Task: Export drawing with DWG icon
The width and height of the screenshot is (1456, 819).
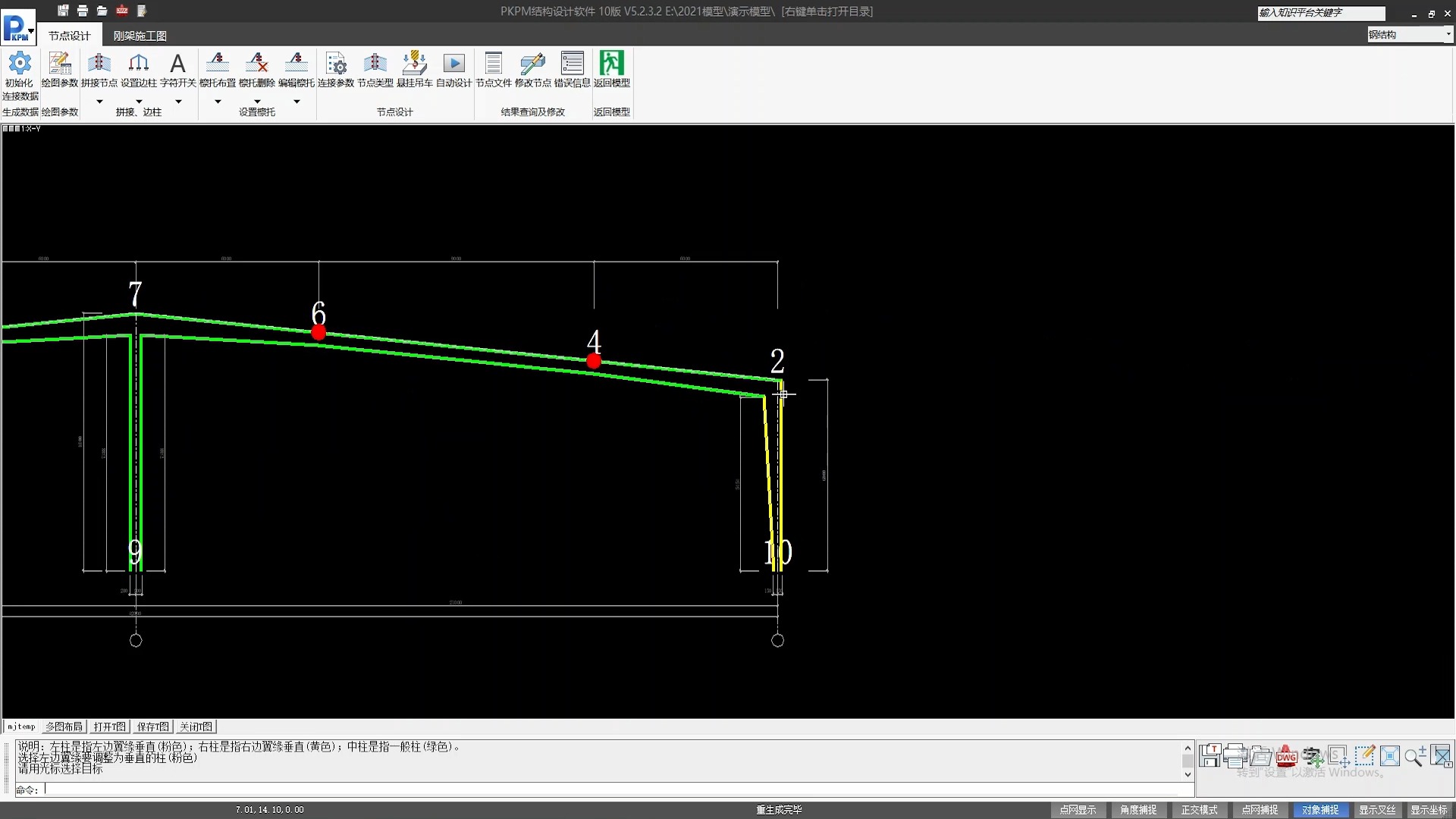Action: (1286, 756)
